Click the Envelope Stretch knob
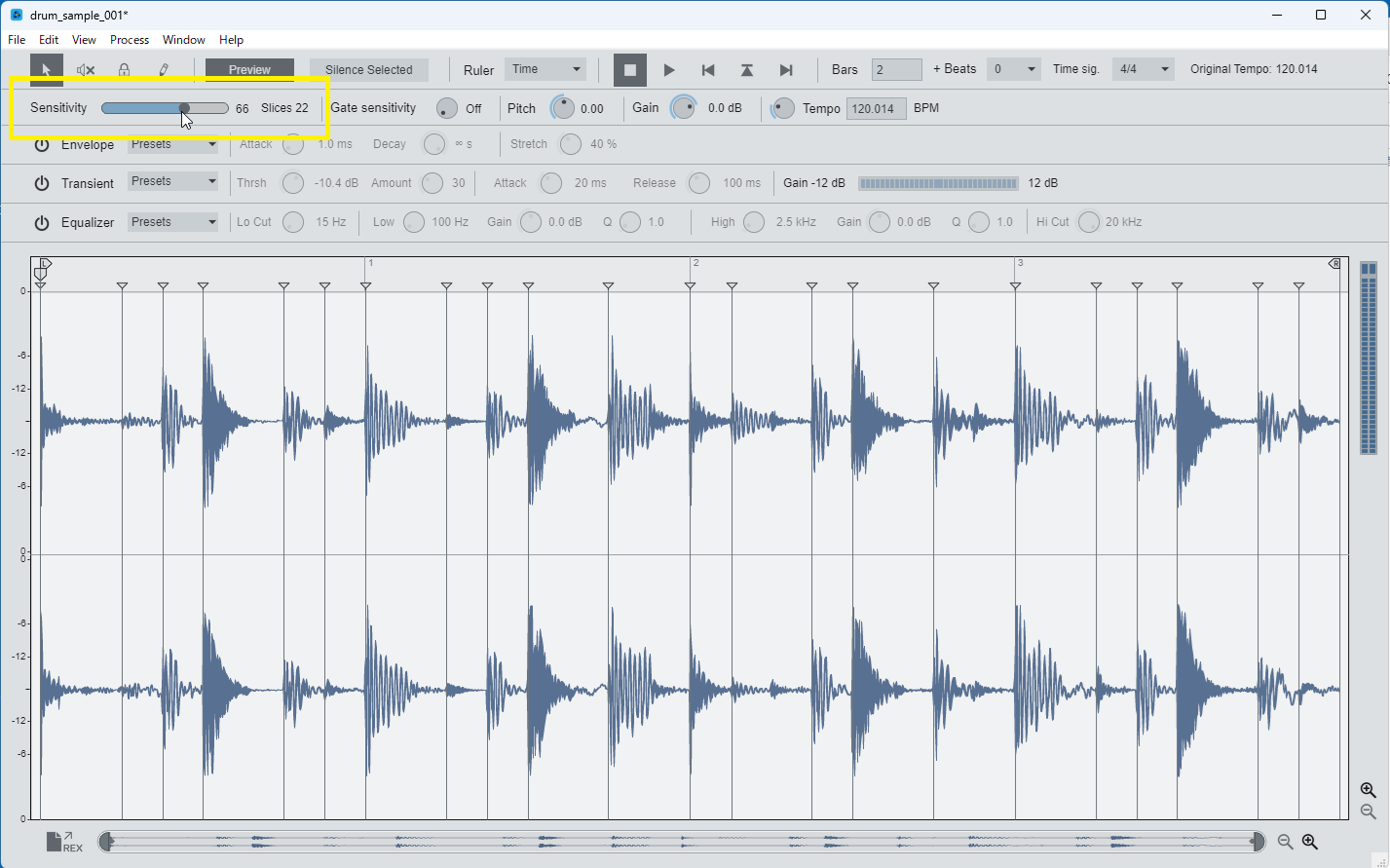This screenshot has width=1390, height=868. pos(571,144)
